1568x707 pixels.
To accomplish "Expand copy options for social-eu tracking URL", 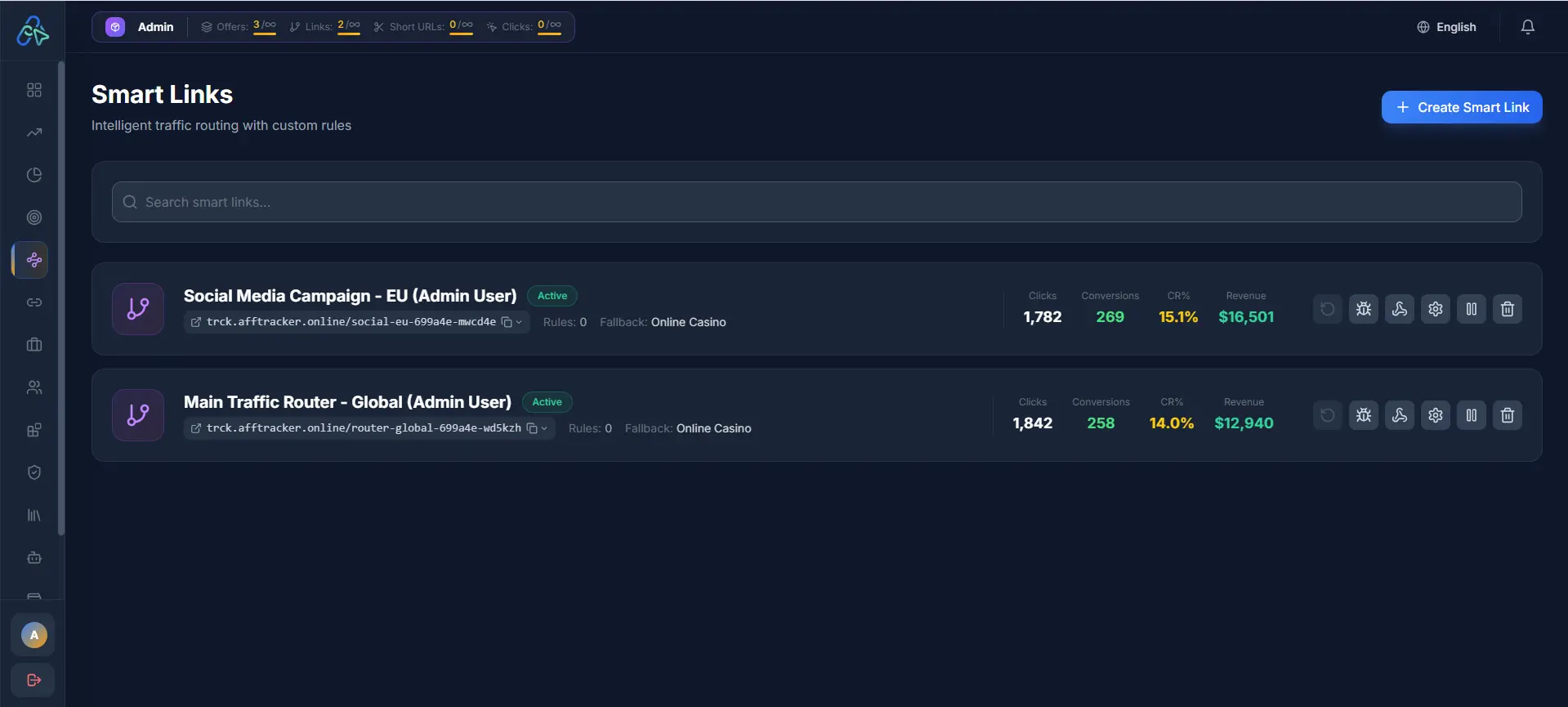I will pyautogui.click(x=512, y=322).
